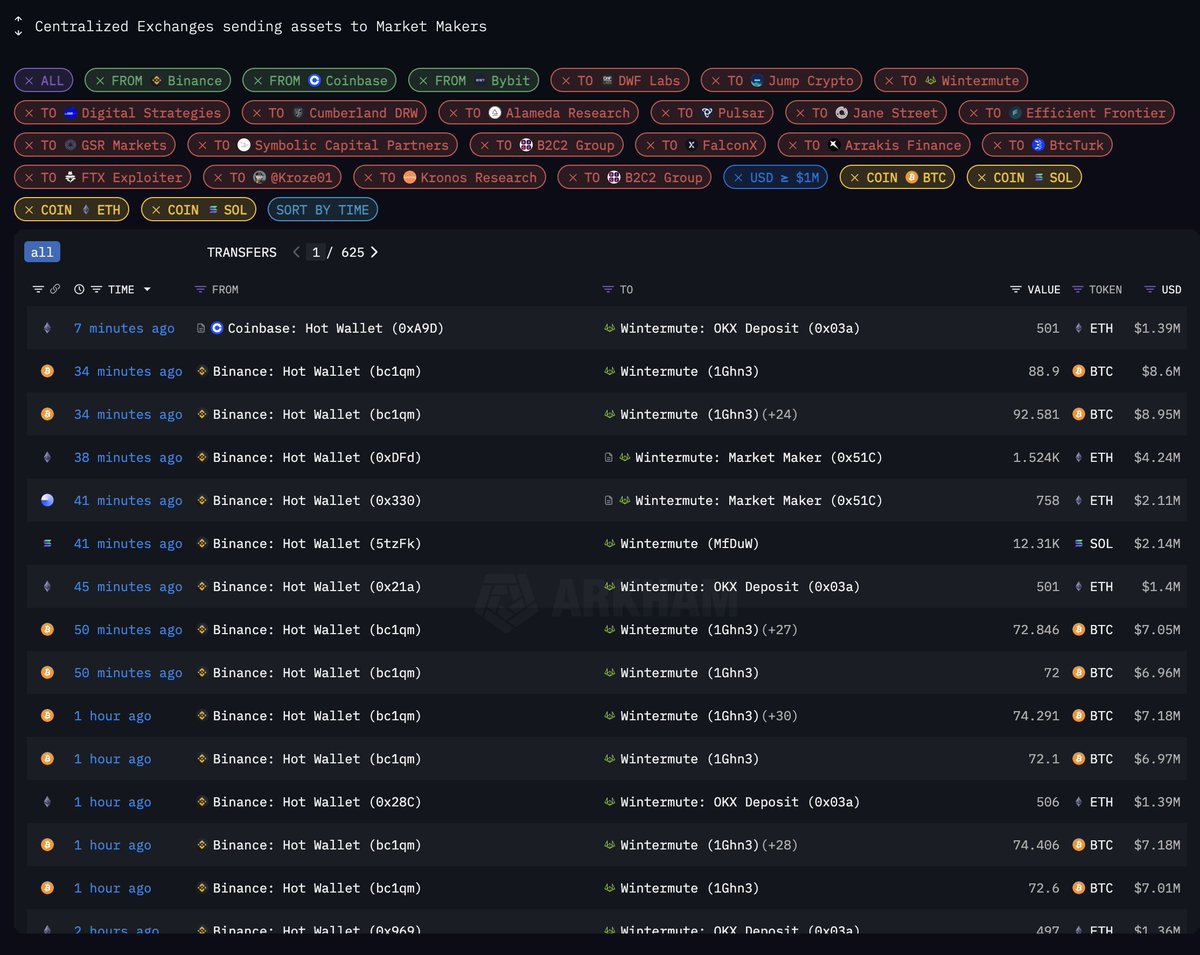Remove the FROM Binance filter via its X
This screenshot has height=955, width=1200.
(x=100, y=81)
